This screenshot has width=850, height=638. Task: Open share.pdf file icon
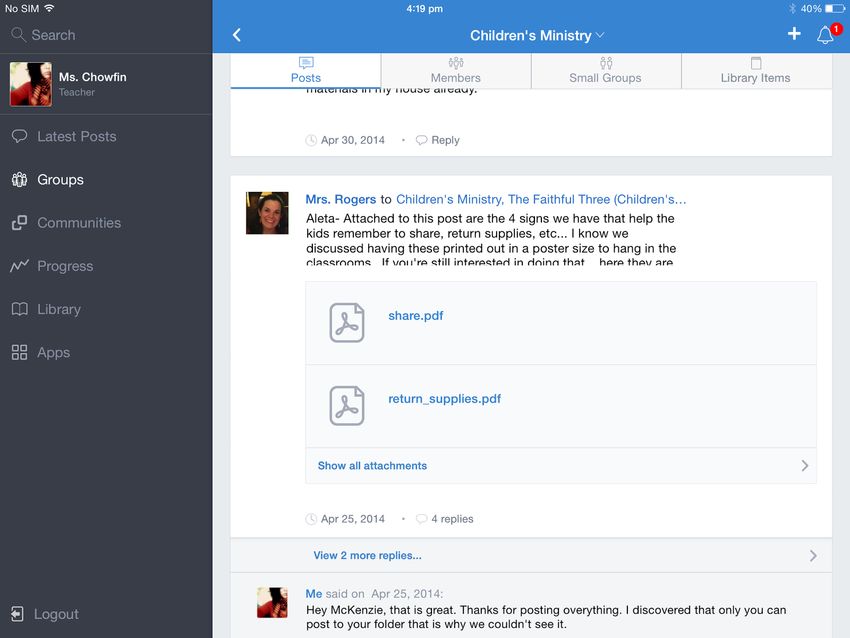pyautogui.click(x=347, y=323)
